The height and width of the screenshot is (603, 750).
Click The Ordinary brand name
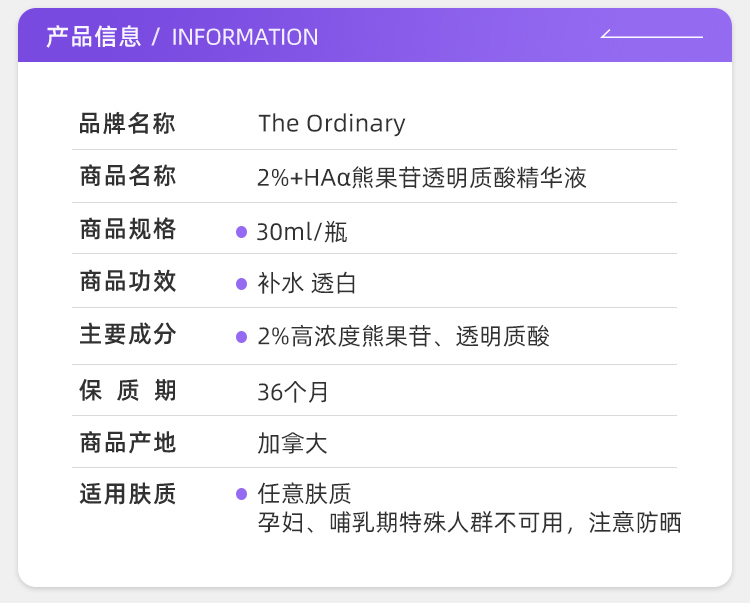tap(332, 123)
